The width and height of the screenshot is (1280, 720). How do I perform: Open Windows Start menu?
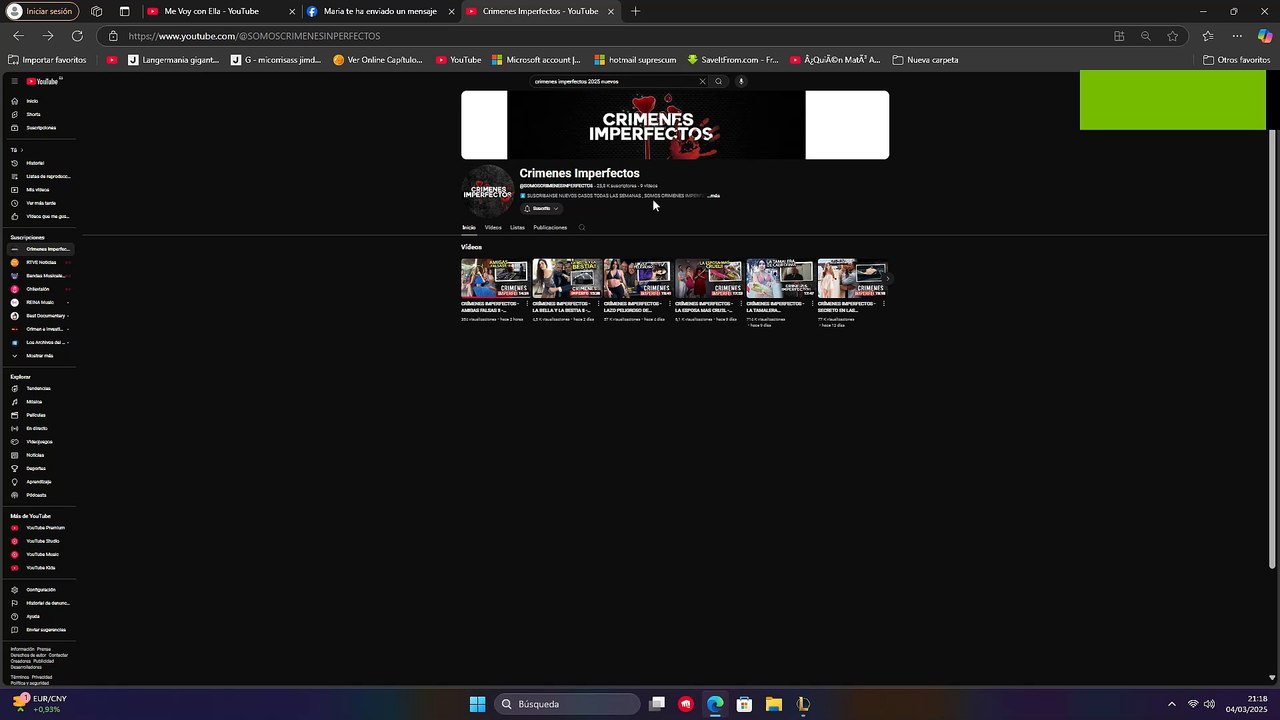point(477,704)
